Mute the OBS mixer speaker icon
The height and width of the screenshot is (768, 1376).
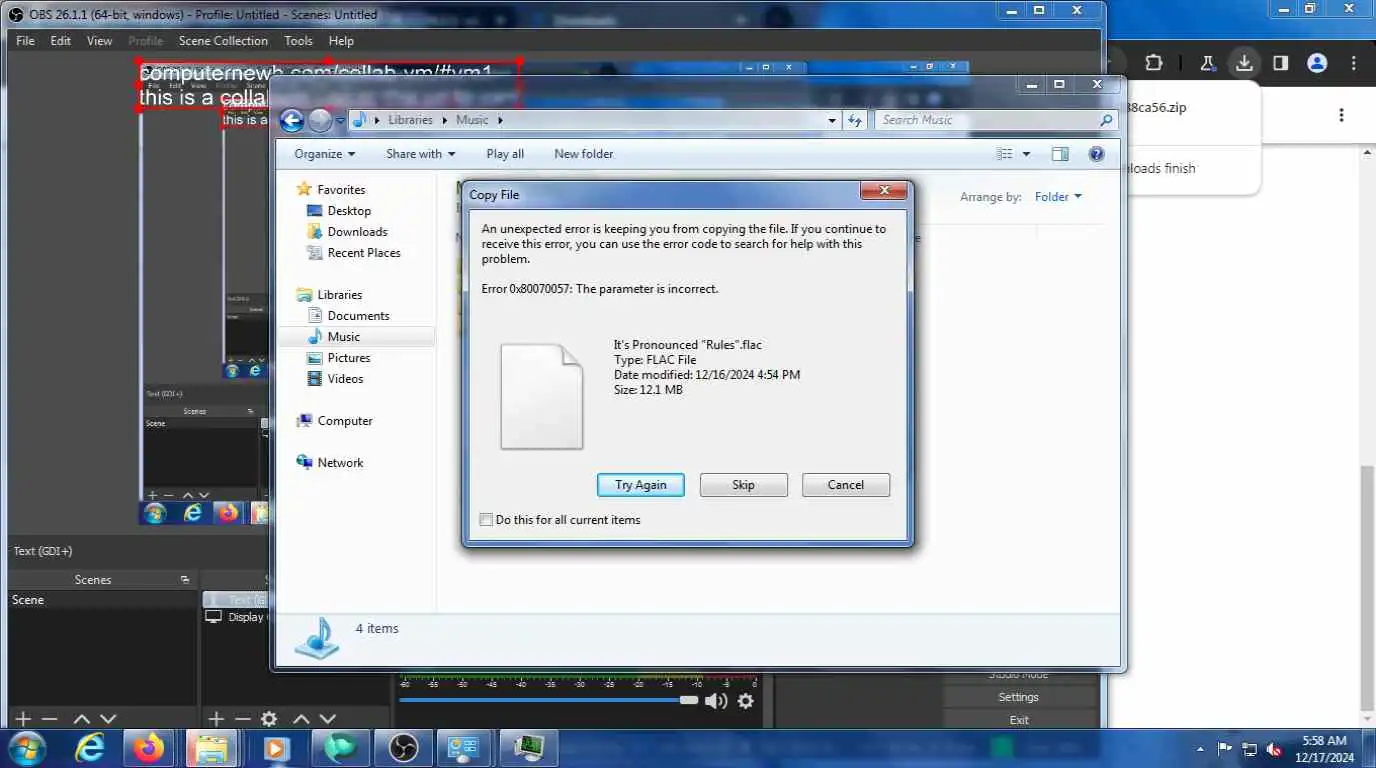(x=716, y=701)
